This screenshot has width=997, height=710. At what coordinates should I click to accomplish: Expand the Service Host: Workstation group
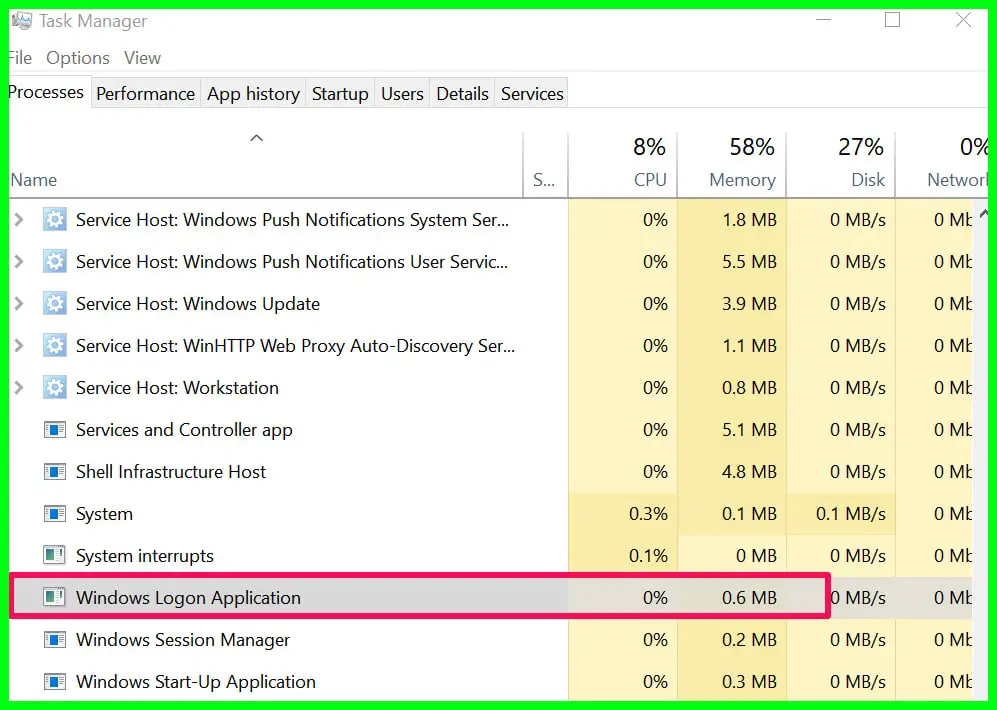pos(19,387)
